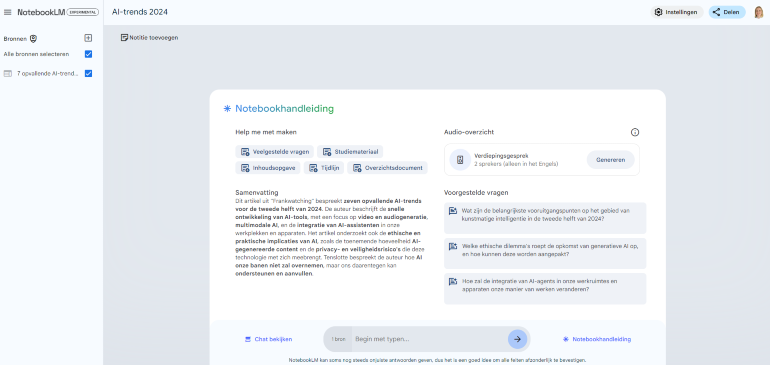The height and width of the screenshot is (365, 770).
Task: Focus the Begin met typen input field
Action: (x=430, y=339)
